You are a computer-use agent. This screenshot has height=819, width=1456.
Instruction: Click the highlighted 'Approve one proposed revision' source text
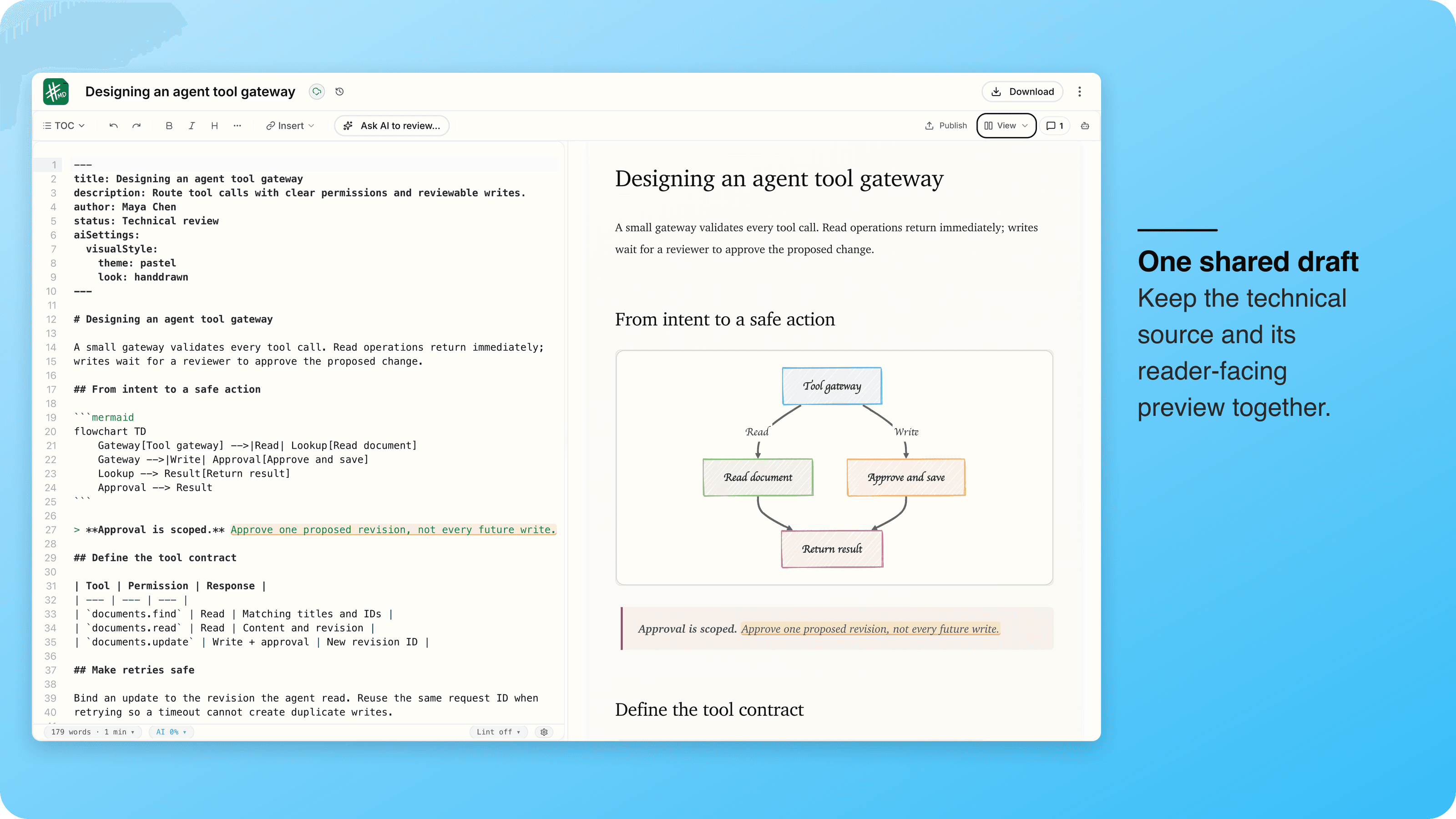pos(394,530)
